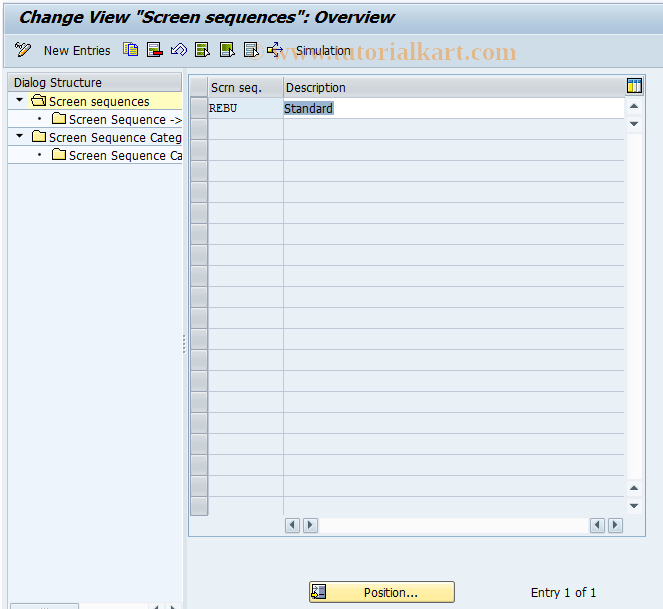Click the Description column header
The image size is (663, 609).
(x=454, y=88)
